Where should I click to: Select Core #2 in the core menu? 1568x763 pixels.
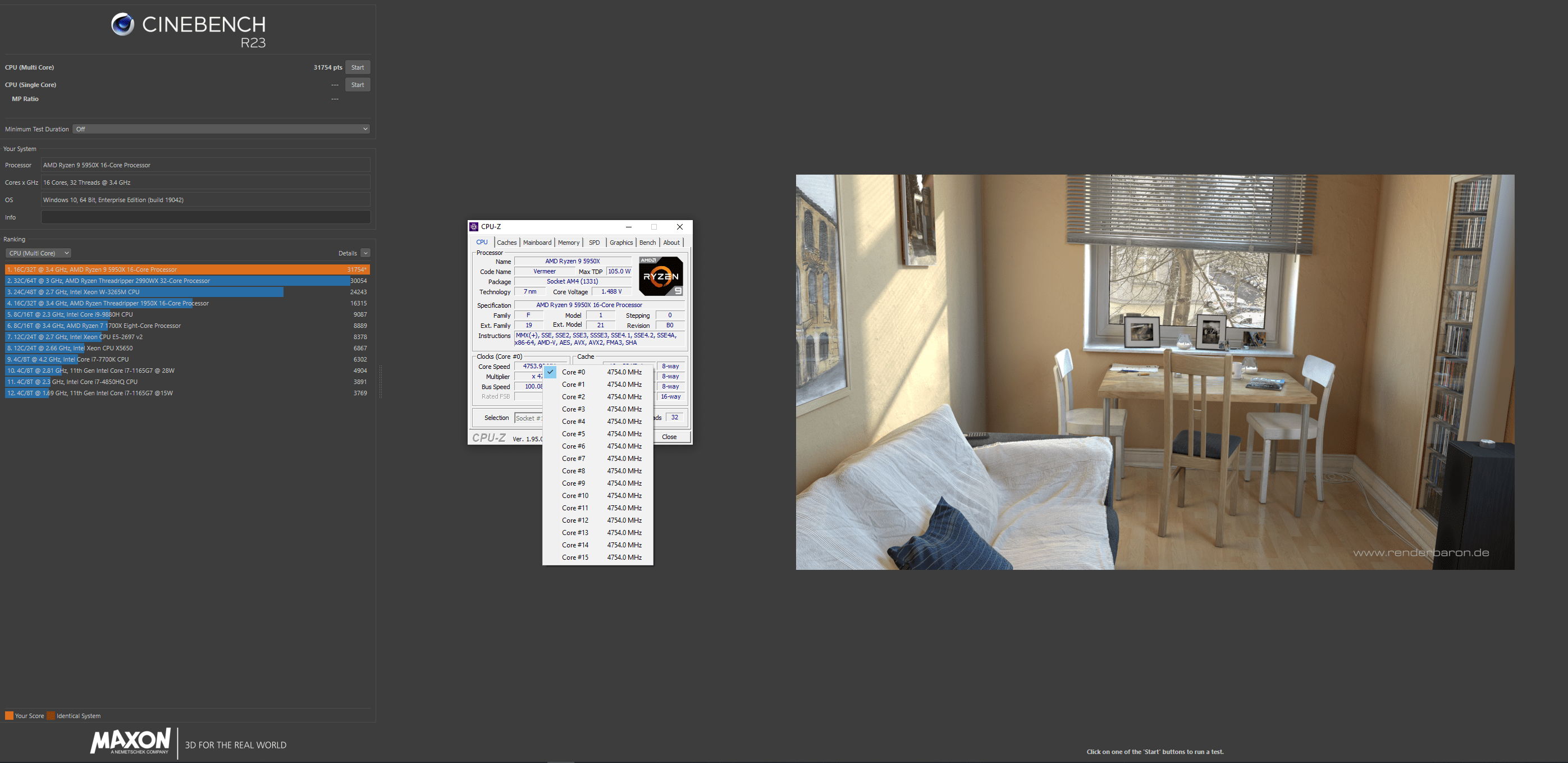[598, 396]
